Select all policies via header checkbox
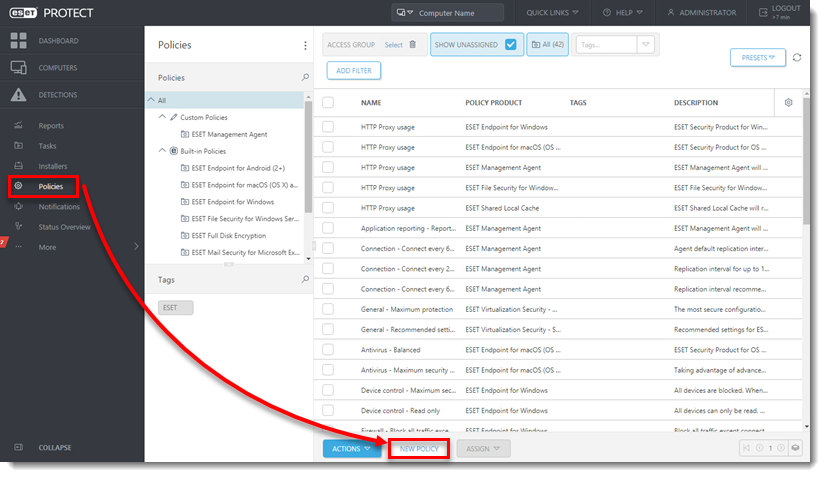 click(328, 103)
